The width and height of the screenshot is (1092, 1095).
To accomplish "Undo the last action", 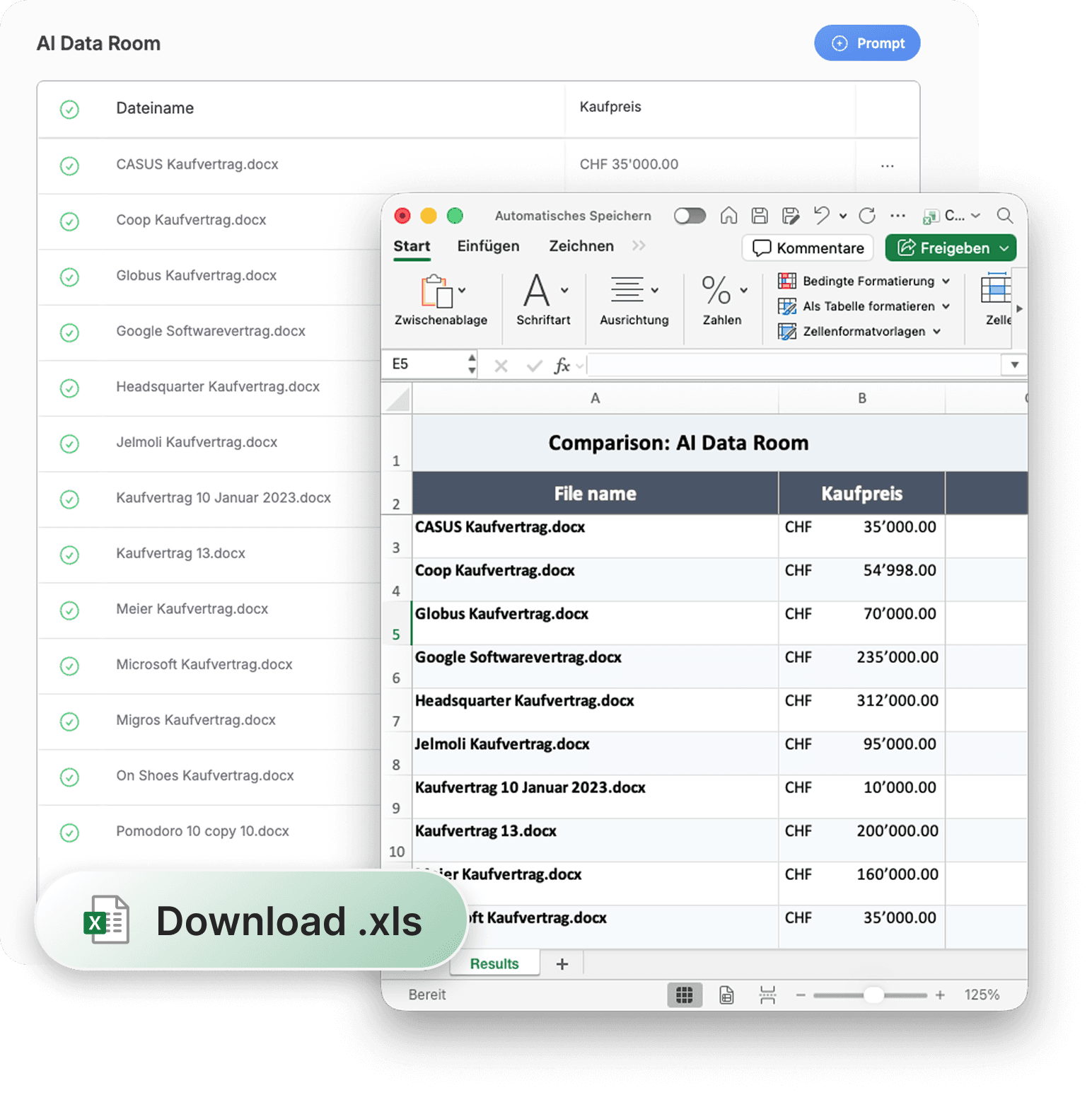I will click(x=820, y=216).
